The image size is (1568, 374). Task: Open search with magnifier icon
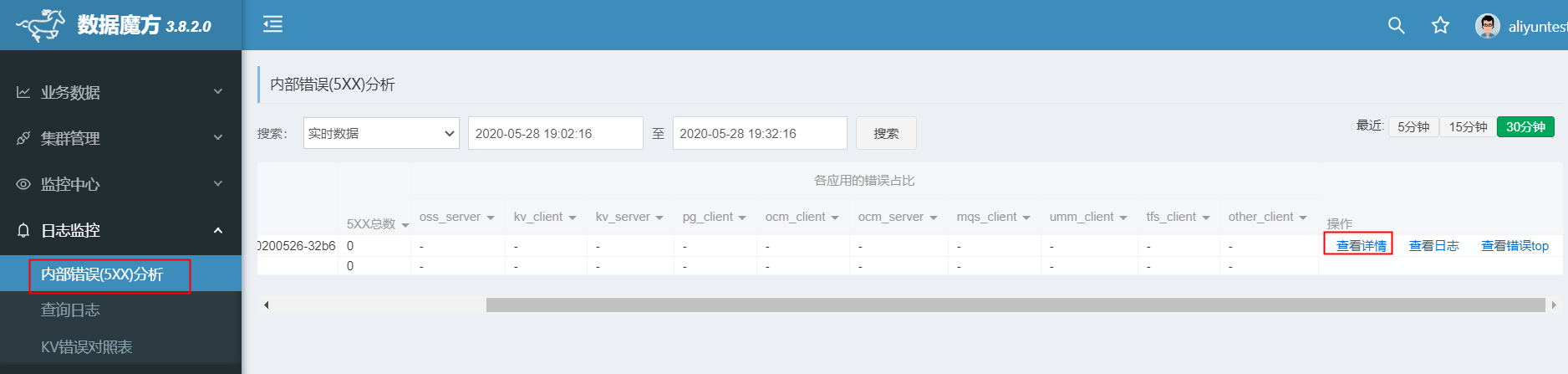pyautogui.click(x=1396, y=25)
